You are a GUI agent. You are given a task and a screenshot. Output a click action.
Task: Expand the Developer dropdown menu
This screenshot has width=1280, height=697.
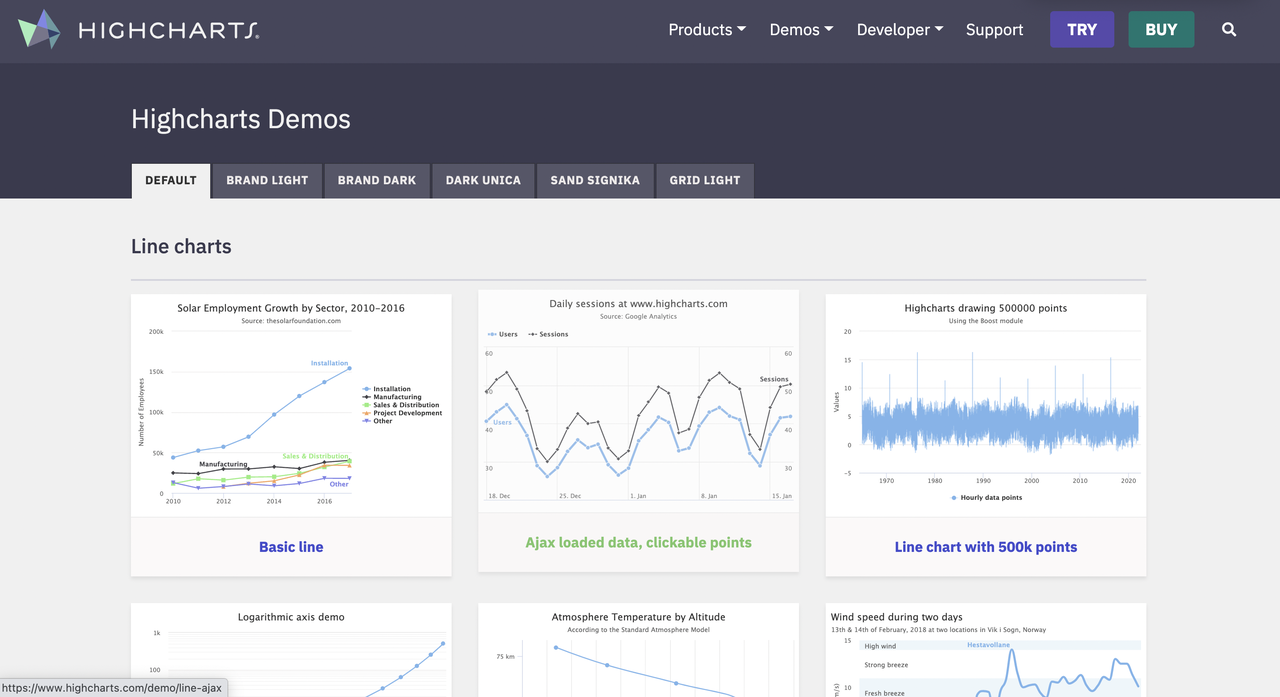point(900,30)
